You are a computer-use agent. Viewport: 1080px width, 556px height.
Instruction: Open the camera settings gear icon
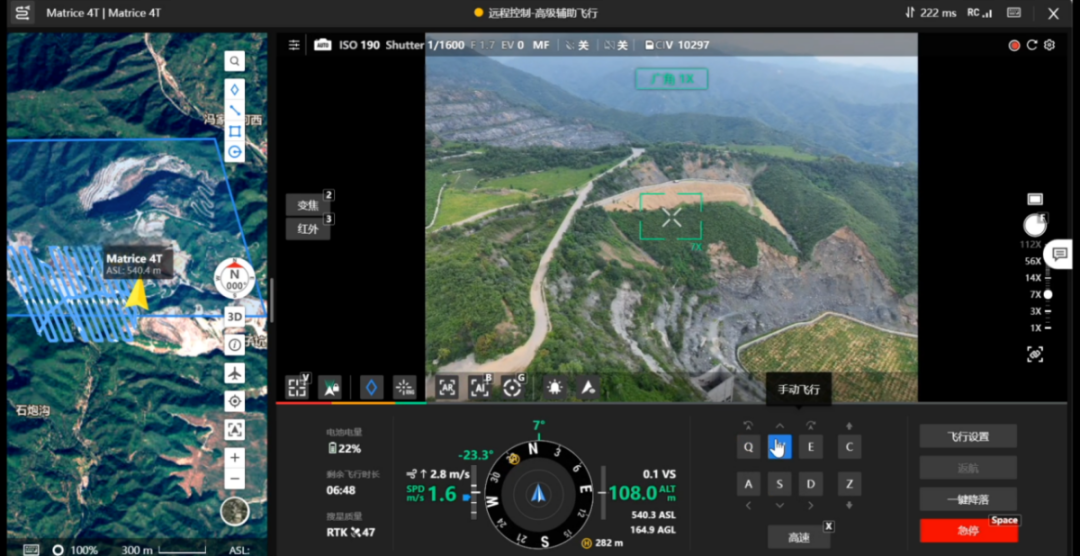click(x=1049, y=45)
